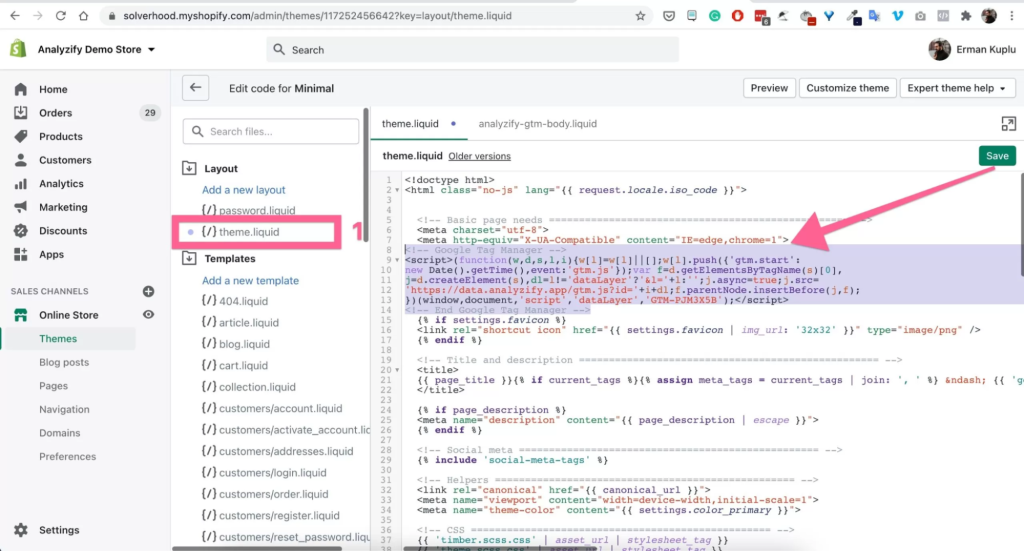This screenshot has width=1024, height=551.
Task: Click the back arrow next to Edit code
Action: coord(196,88)
